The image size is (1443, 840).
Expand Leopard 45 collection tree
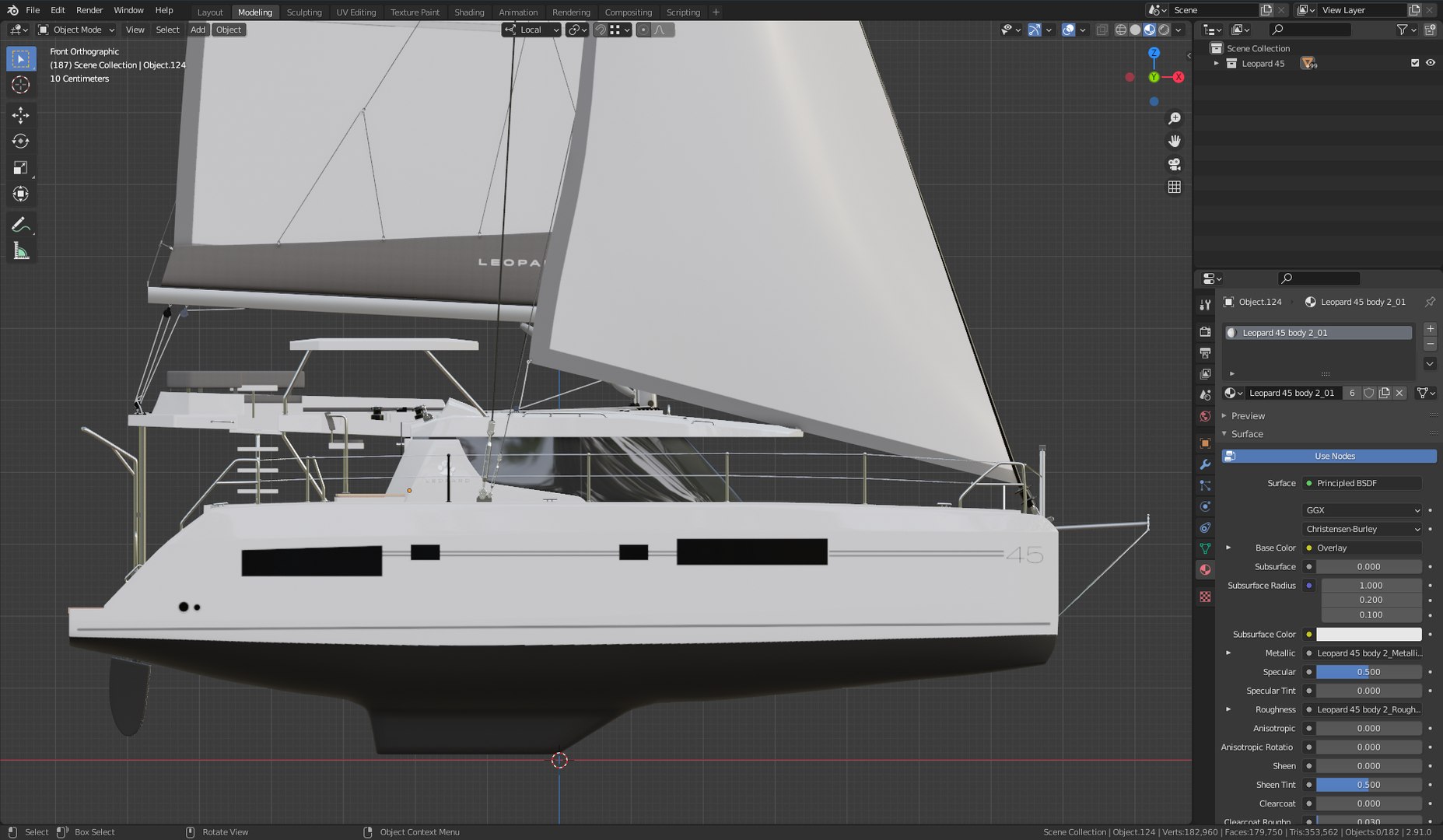(x=1216, y=63)
